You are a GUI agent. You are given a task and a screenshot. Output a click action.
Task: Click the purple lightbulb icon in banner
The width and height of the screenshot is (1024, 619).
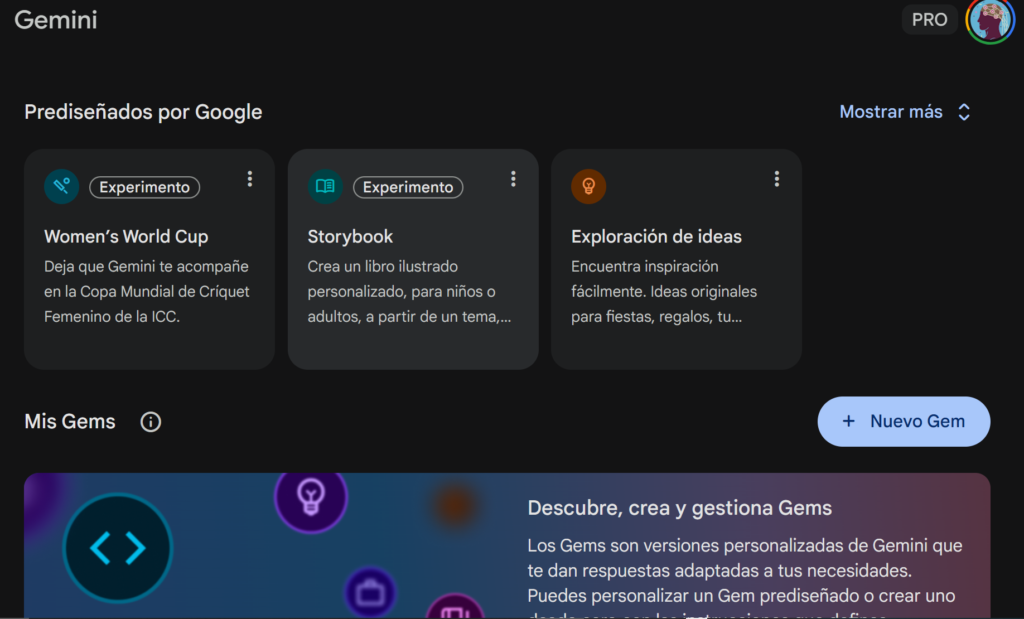[x=310, y=497]
